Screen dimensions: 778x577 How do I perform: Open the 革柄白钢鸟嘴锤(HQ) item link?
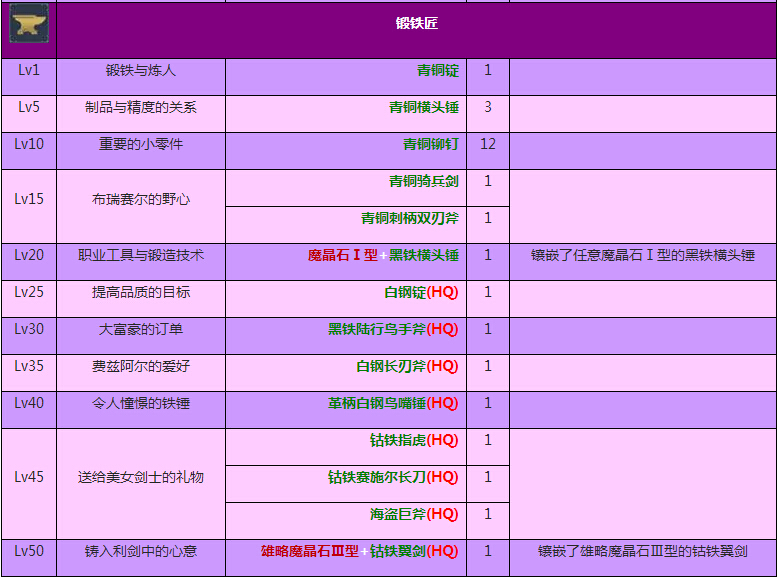393,403
